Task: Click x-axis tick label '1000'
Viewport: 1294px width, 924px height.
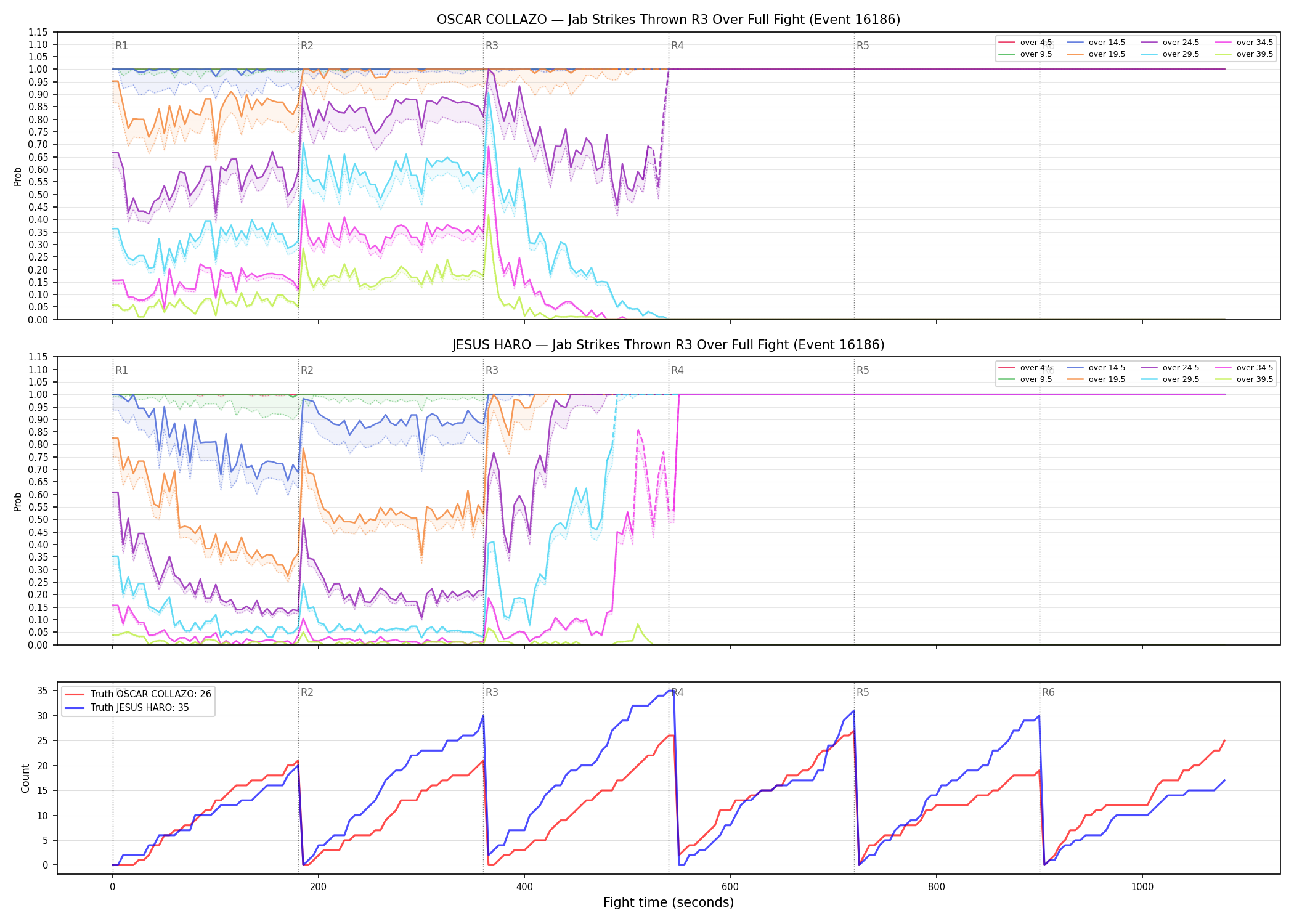Action: [1142, 887]
